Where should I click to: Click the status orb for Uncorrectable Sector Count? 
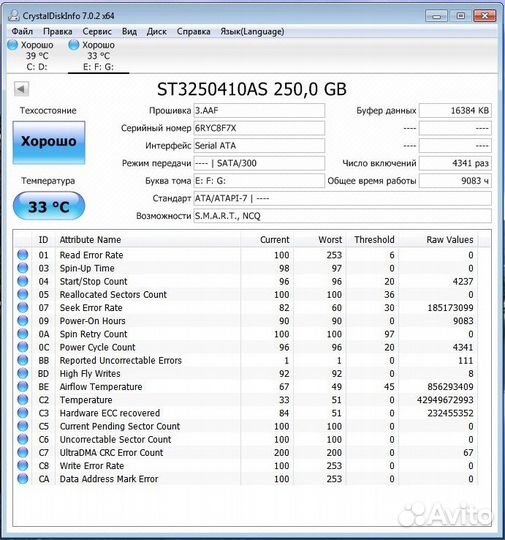(23, 439)
